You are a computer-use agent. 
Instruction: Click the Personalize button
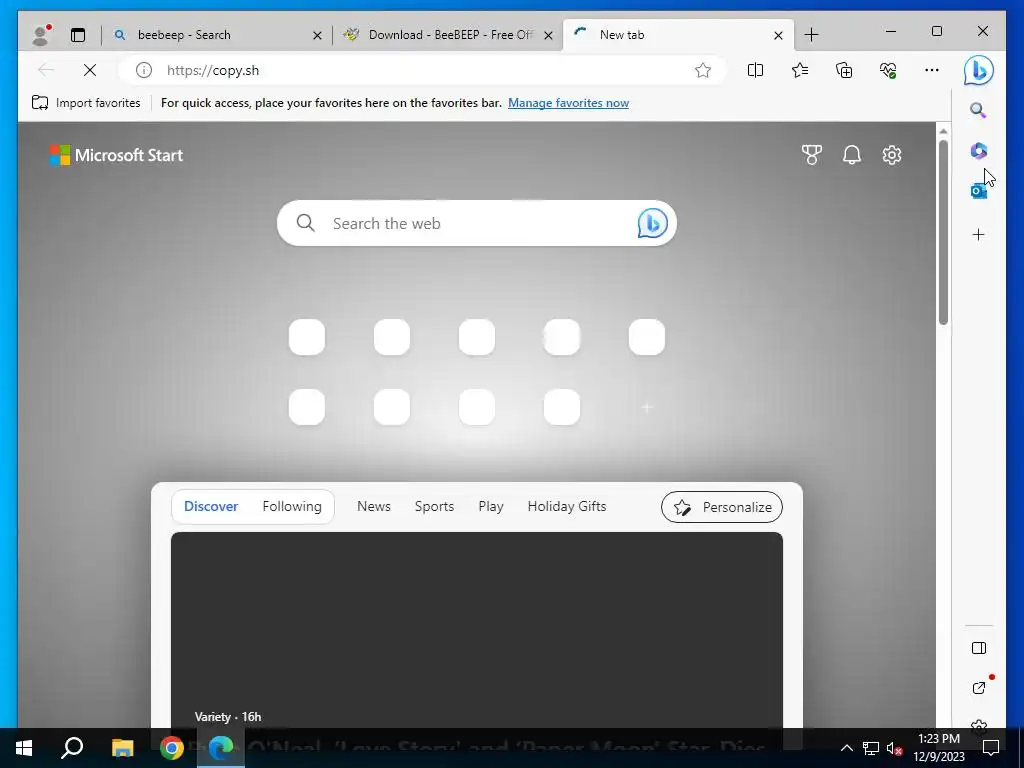[x=722, y=507]
